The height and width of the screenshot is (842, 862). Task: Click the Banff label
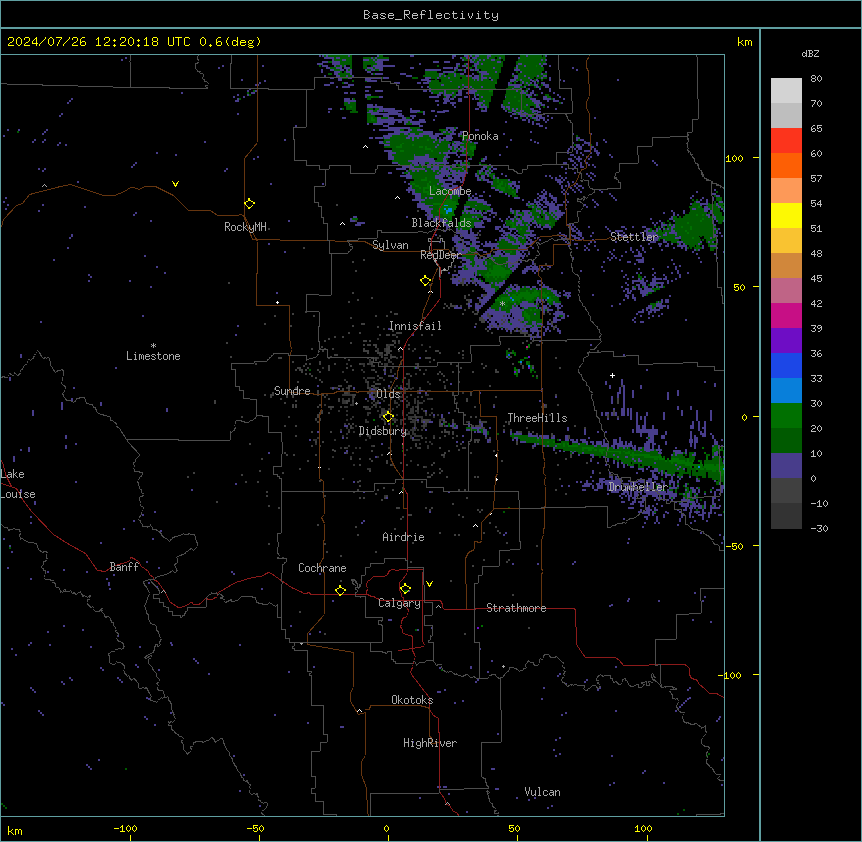tap(124, 567)
